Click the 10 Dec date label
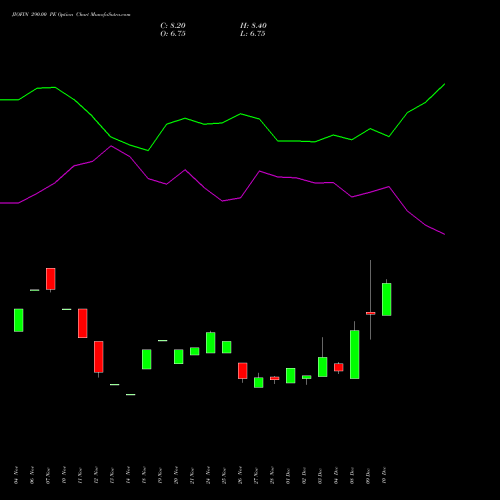500x500 pixels. [x=384, y=476]
